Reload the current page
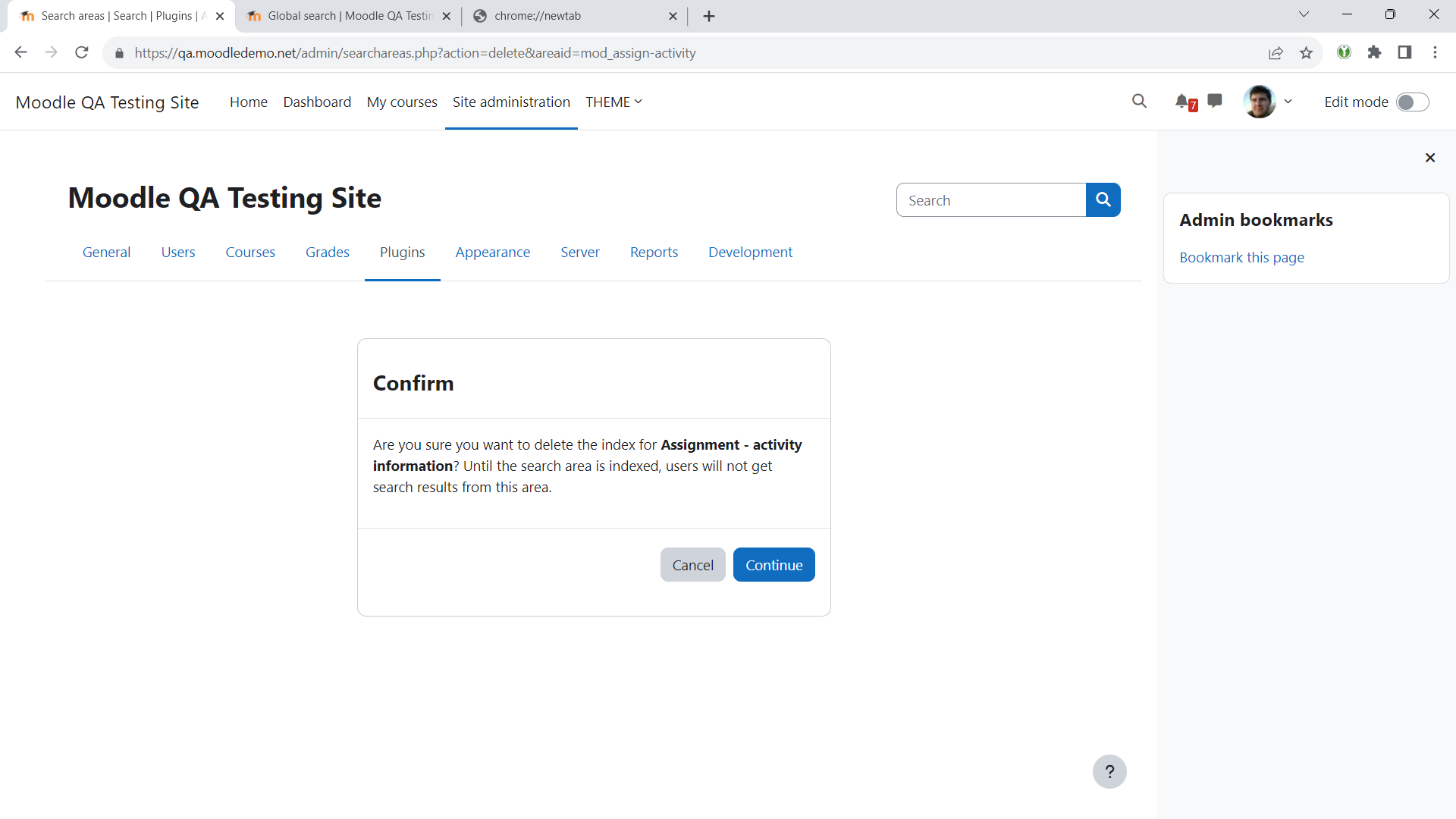 (x=82, y=52)
